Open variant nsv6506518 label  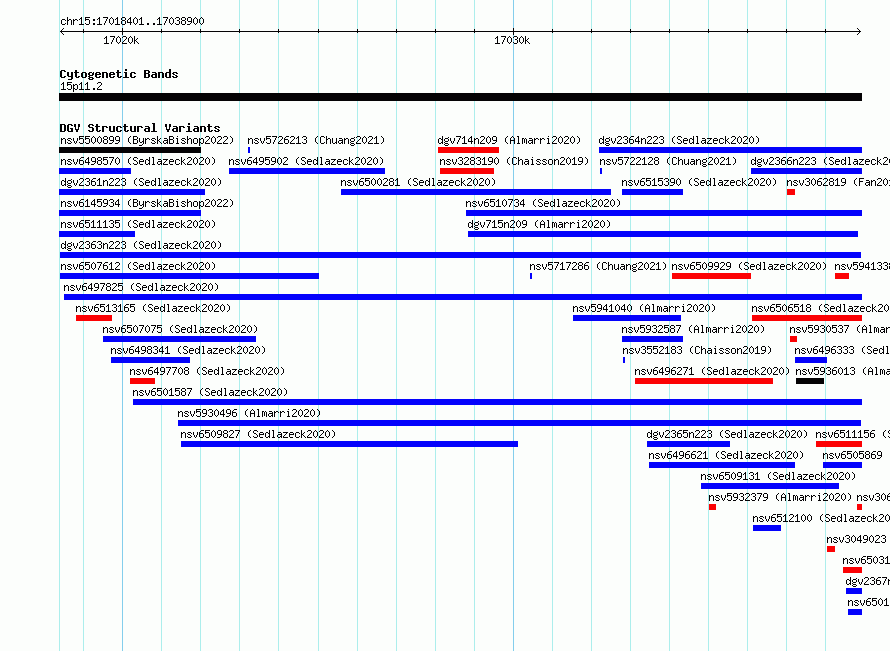(x=820, y=308)
